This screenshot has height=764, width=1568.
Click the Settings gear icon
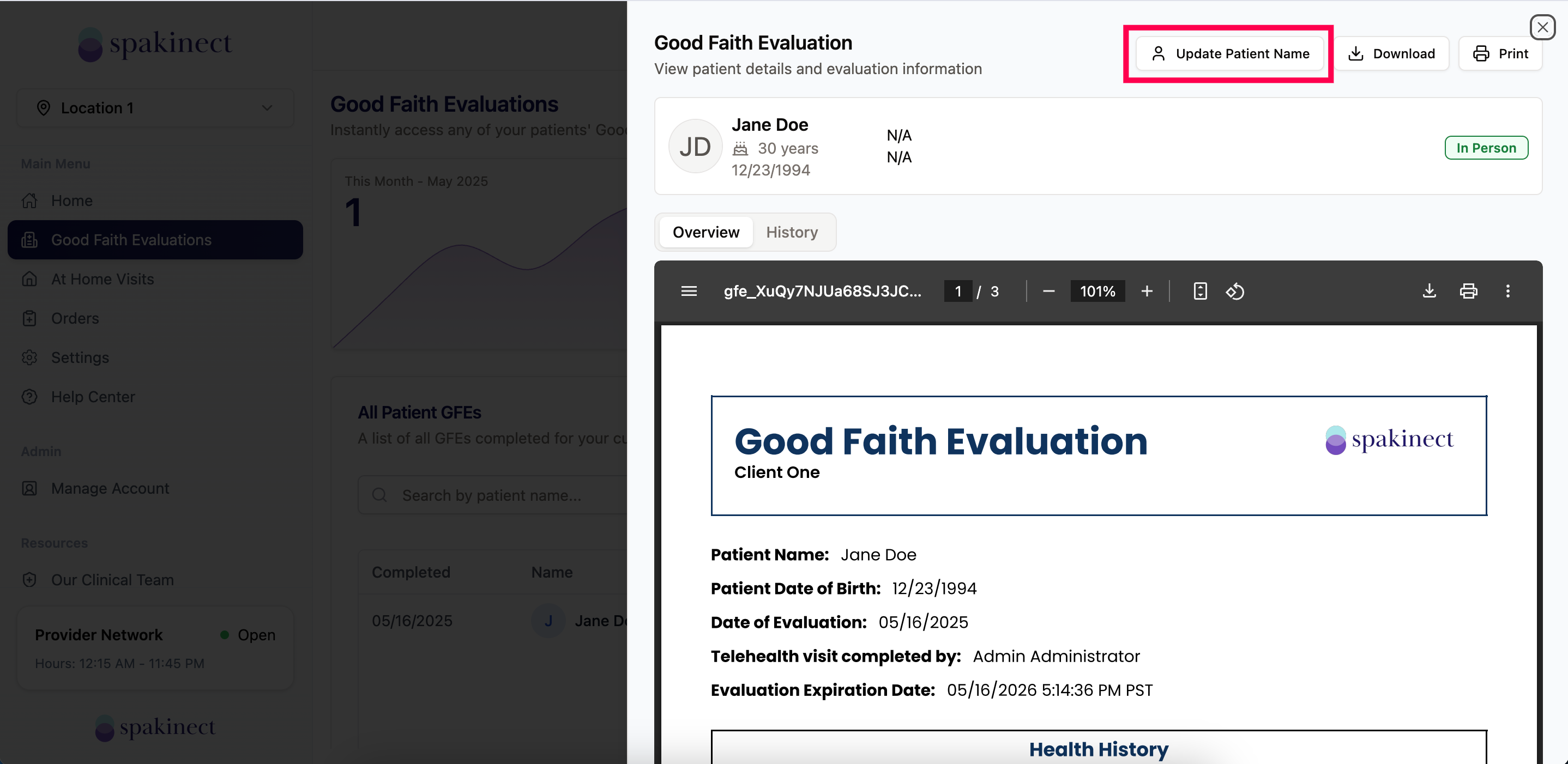pyautogui.click(x=30, y=357)
